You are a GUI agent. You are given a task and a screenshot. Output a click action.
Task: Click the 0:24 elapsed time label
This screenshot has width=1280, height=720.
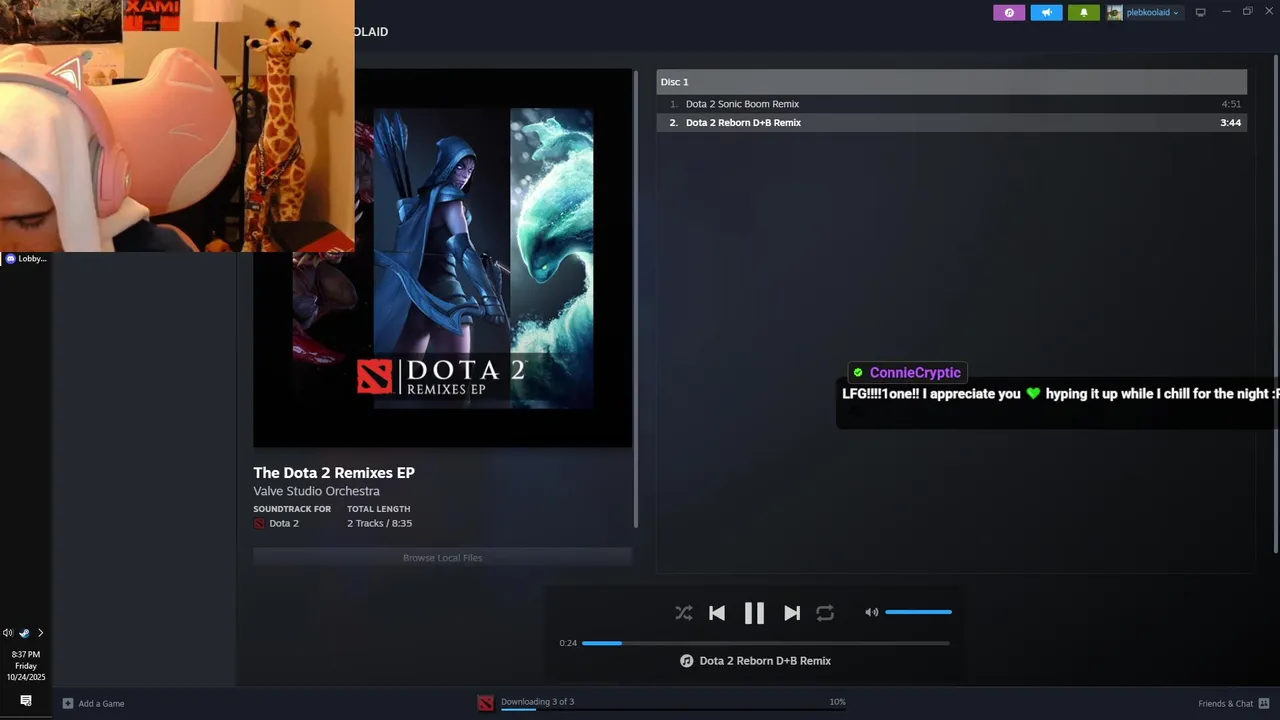[568, 643]
